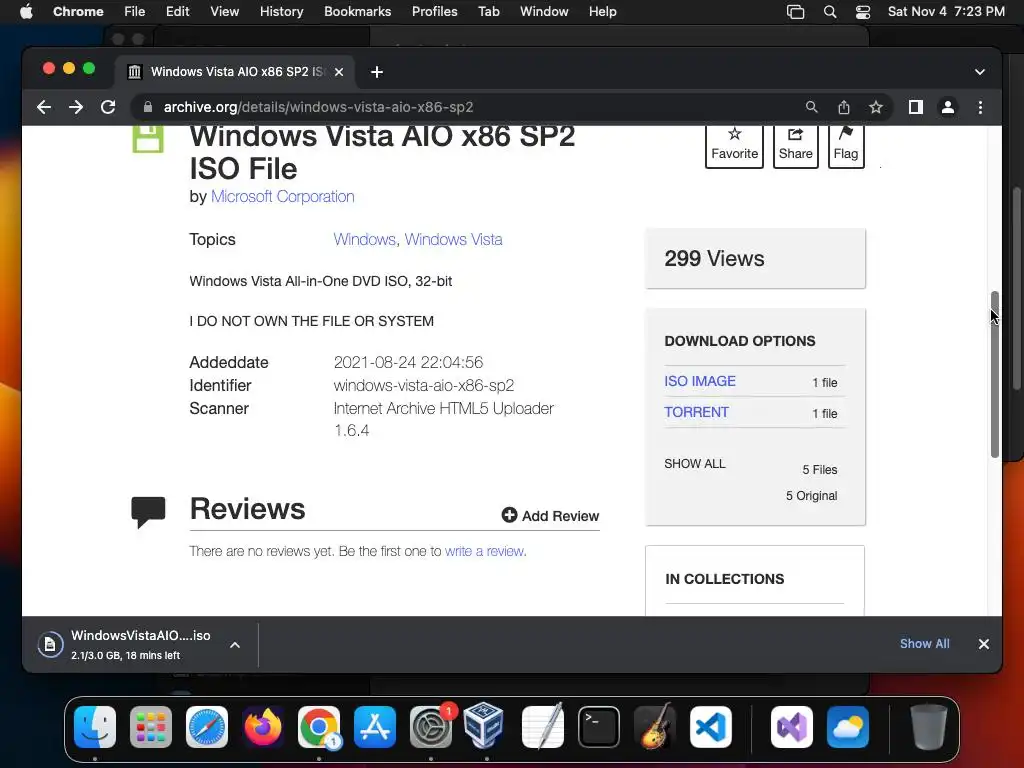Open Terminal from the Dock
The height and width of the screenshot is (768, 1024).
click(x=599, y=727)
